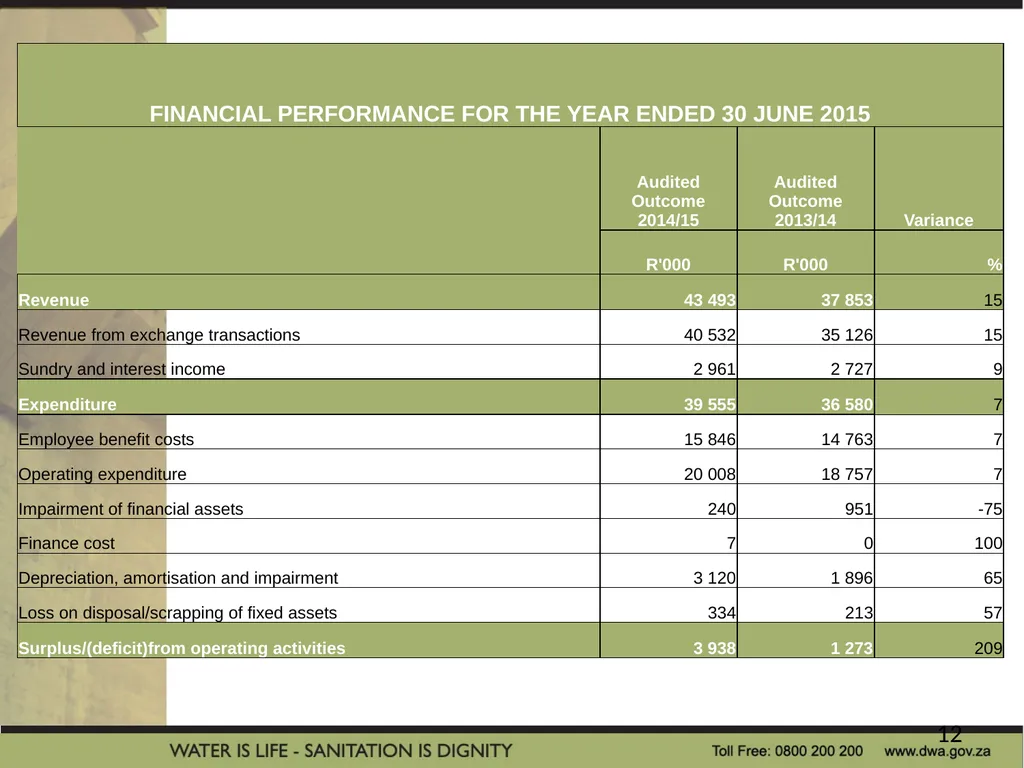
Task: Click the variance value -75
Action: coord(990,509)
